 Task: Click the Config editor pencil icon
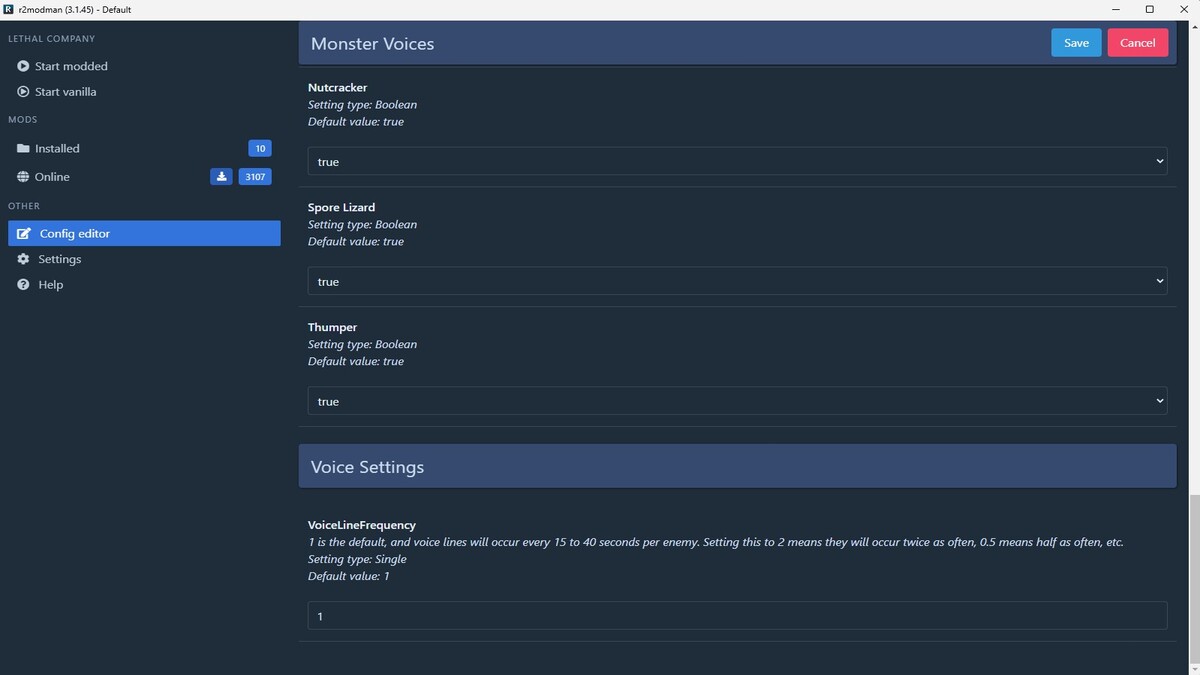(x=24, y=234)
